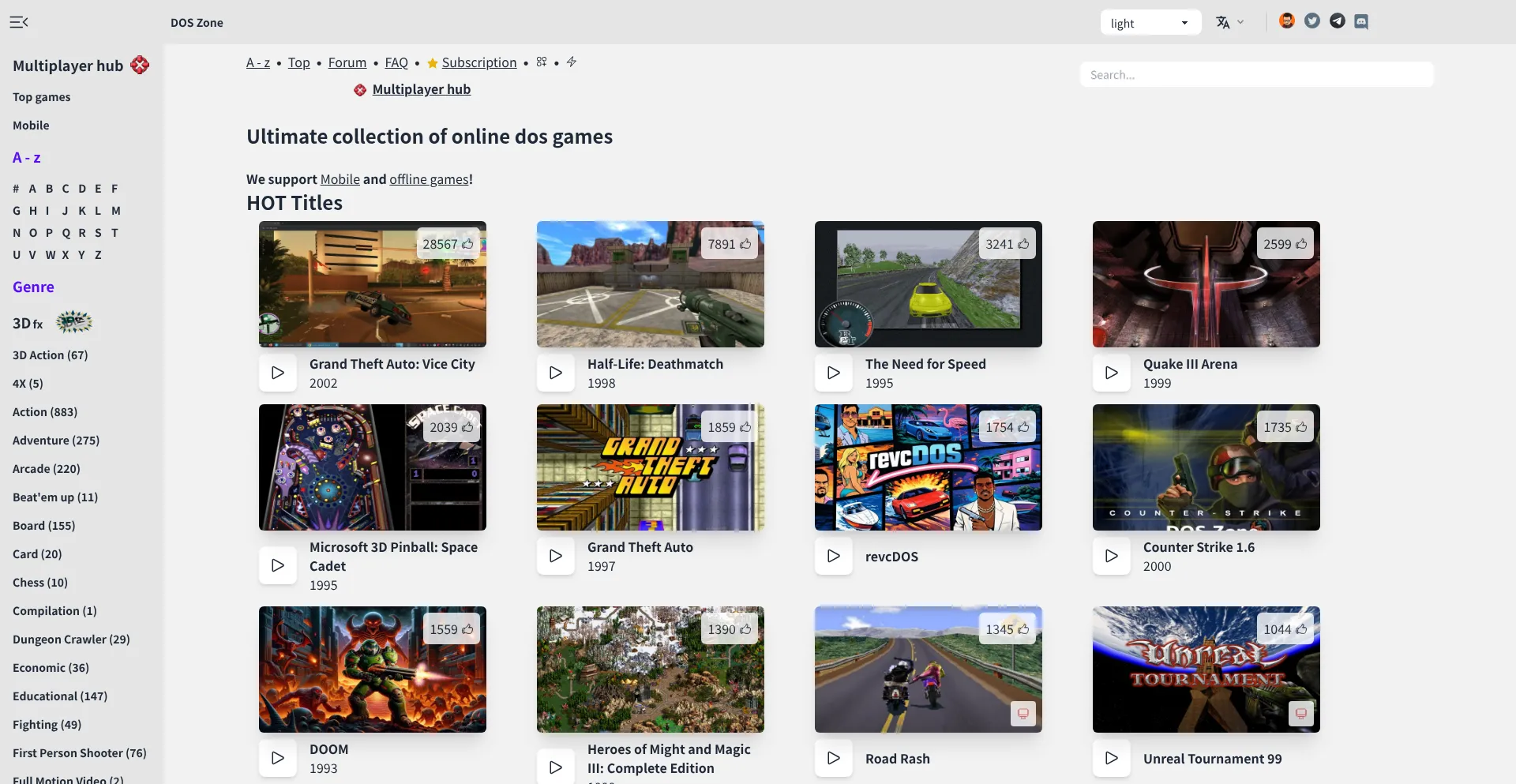Image resolution: width=1516 pixels, height=784 pixels.
Task: Browse the Adventure (275) genre
Action: pos(56,441)
